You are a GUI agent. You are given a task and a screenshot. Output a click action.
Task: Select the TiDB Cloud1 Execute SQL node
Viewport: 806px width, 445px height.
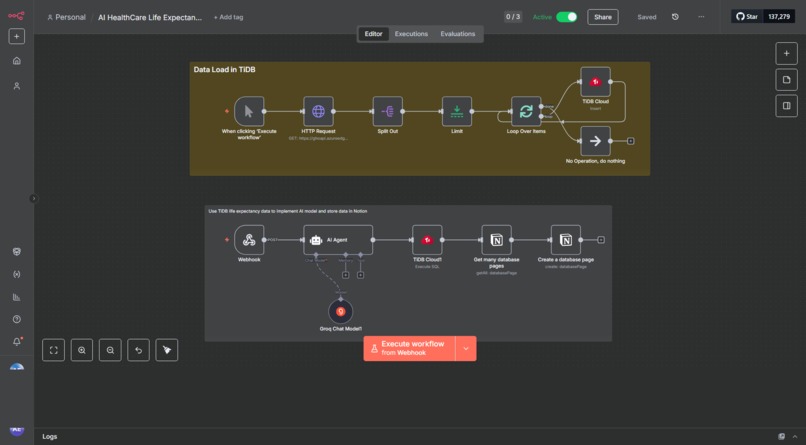coord(427,239)
